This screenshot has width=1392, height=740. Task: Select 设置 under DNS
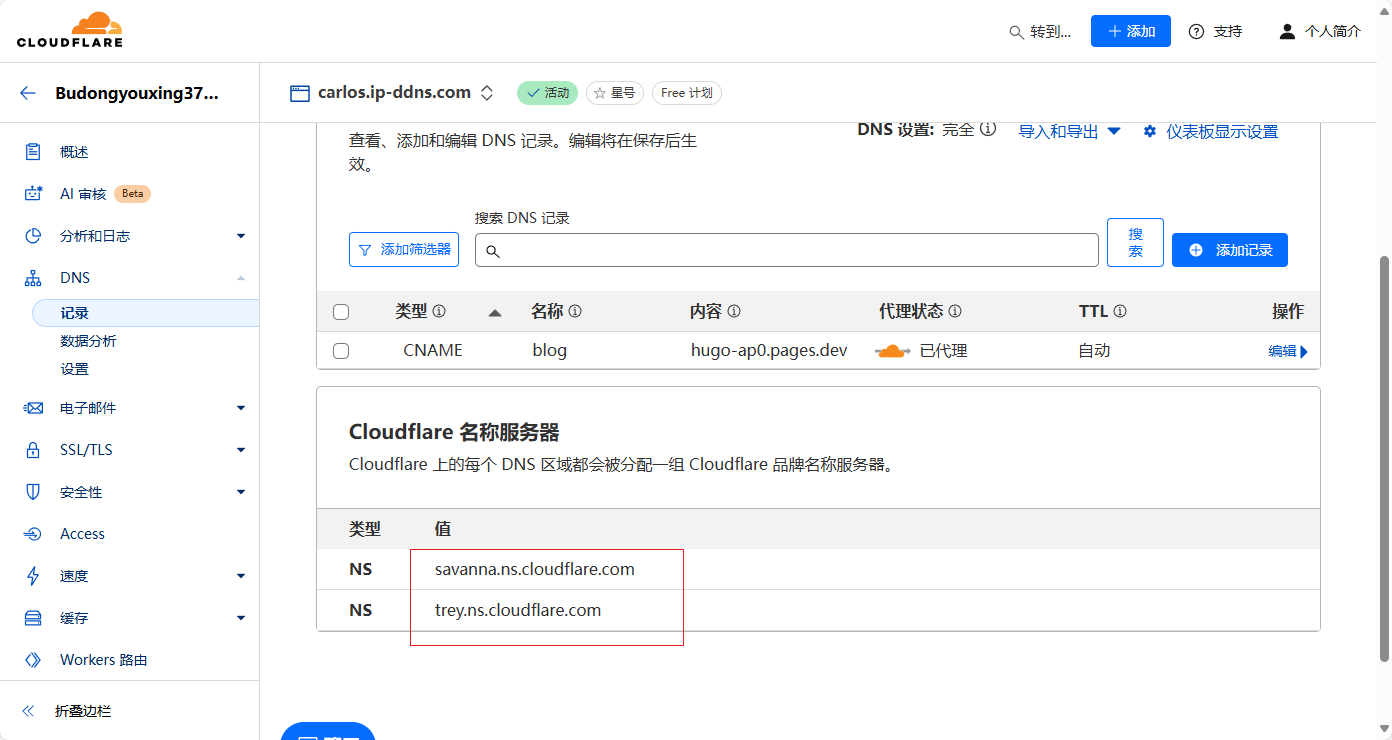74,369
